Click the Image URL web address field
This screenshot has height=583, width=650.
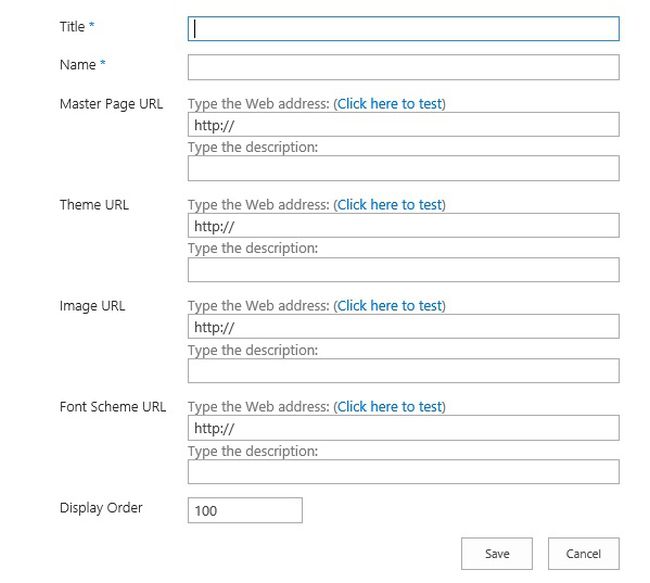coord(403,327)
